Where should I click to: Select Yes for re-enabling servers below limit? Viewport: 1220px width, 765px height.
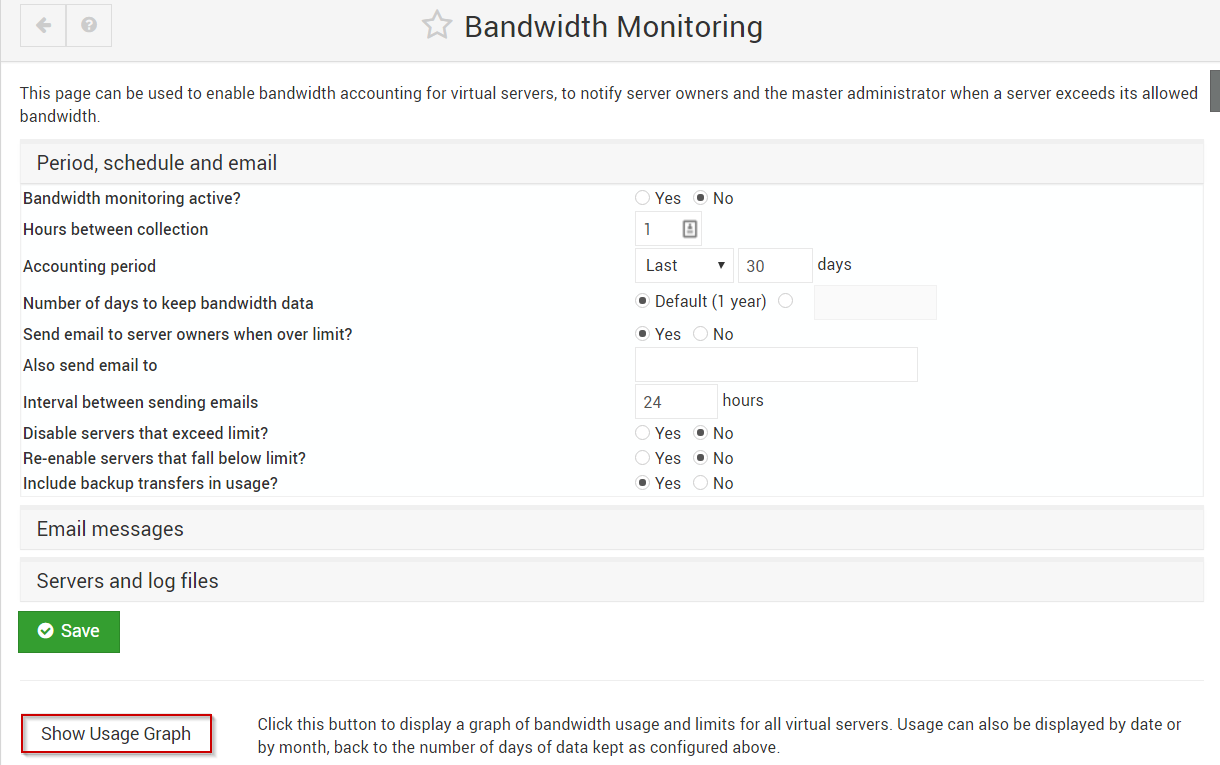643,458
